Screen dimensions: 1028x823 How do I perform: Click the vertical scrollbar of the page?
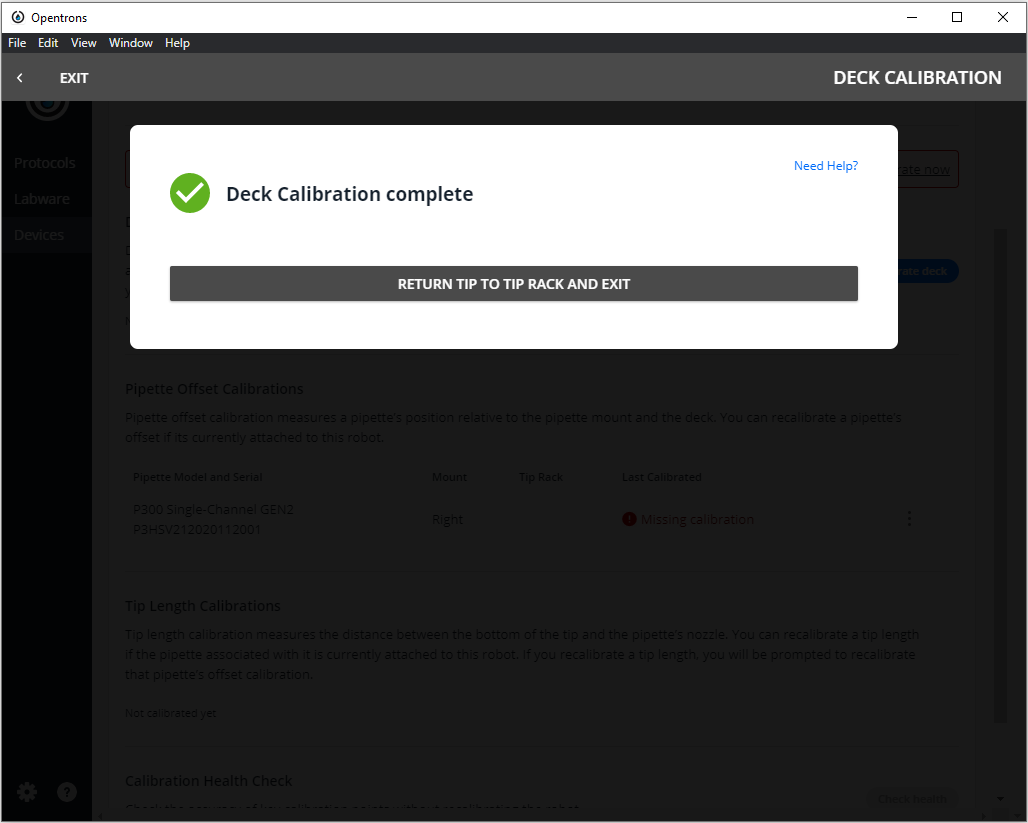(x=1000, y=475)
